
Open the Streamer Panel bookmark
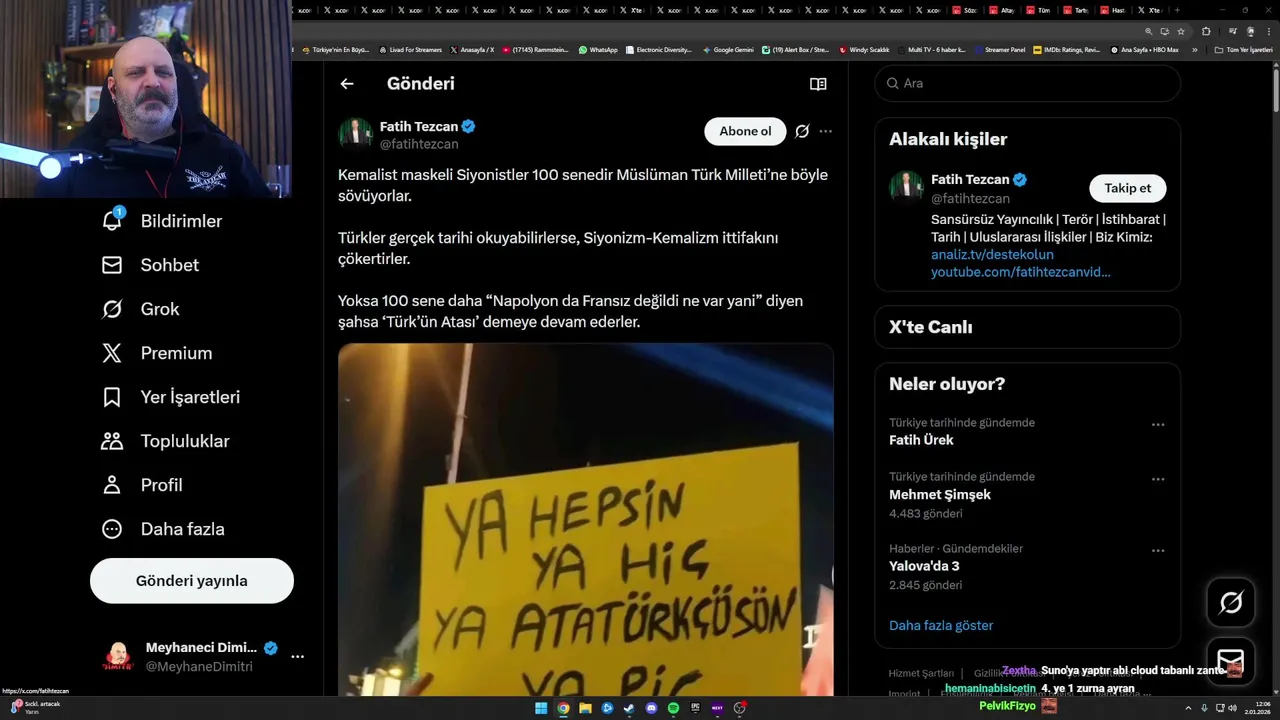point(999,49)
